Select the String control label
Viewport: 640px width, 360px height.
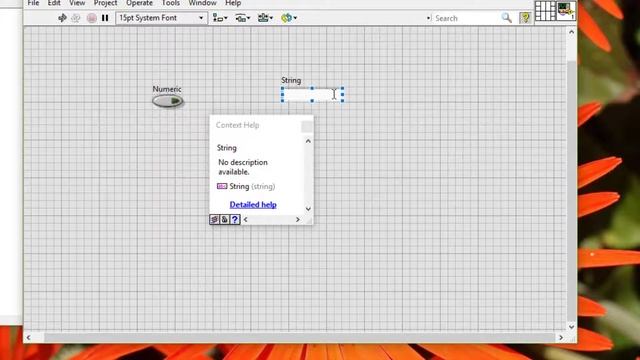click(291, 80)
